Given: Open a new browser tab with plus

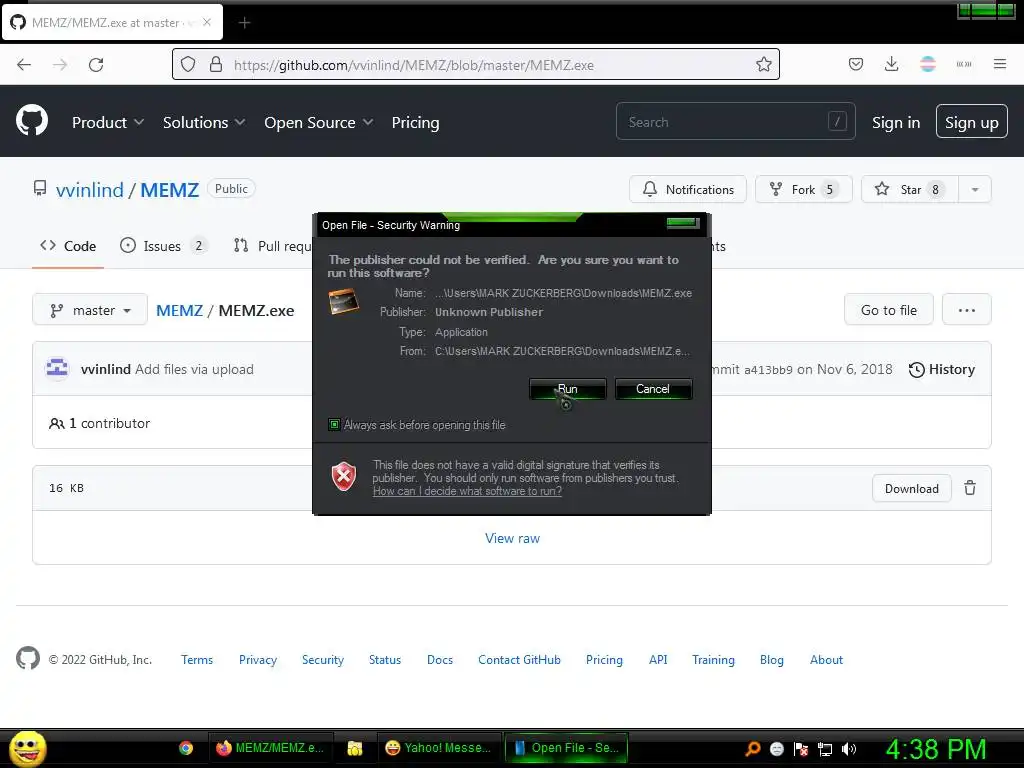Looking at the screenshot, I should coord(244,23).
